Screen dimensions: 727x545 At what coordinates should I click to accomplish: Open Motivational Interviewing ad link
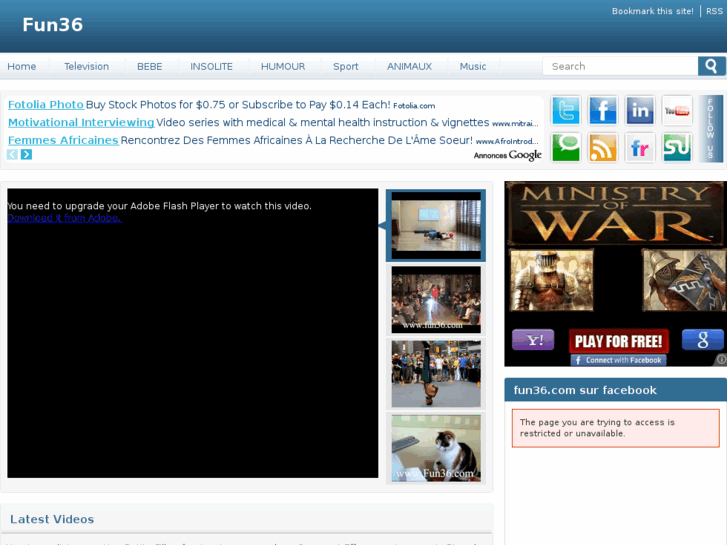(x=81, y=122)
